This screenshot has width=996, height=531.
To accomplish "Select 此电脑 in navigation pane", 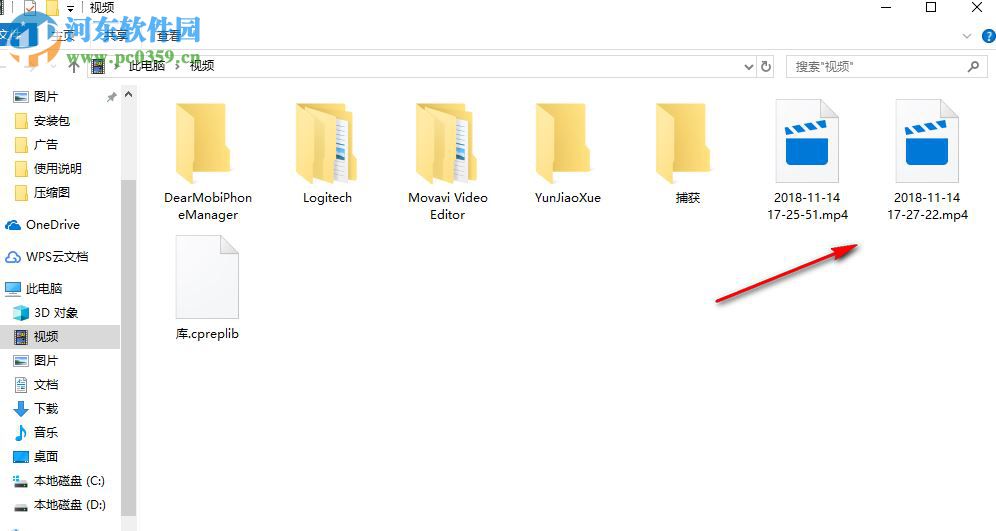I will (x=34, y=289).
